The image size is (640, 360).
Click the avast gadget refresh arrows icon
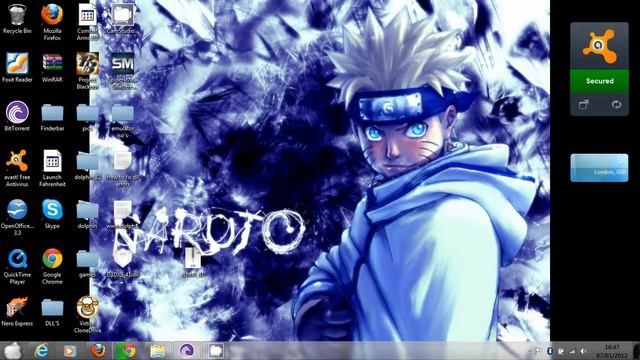click(x=616, y=105)
